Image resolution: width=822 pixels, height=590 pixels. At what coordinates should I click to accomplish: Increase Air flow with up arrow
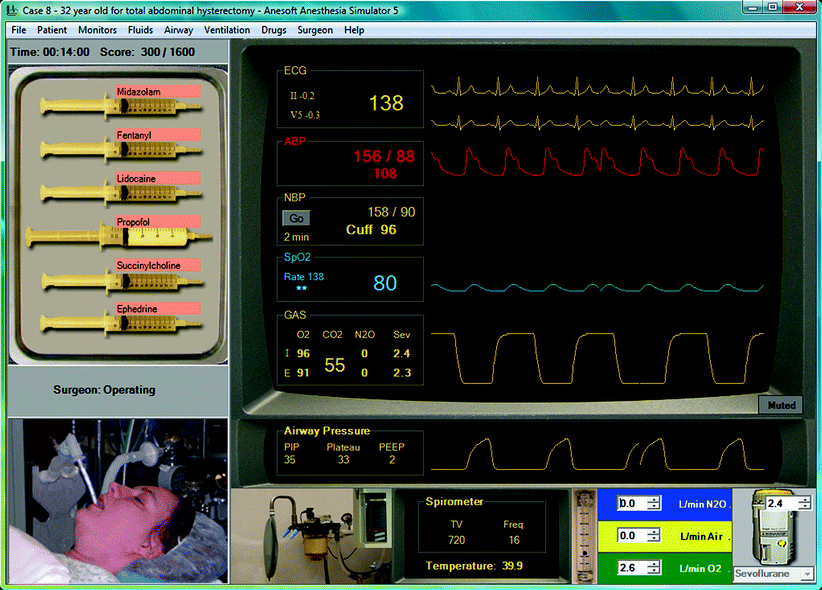[x=655, y=532]
